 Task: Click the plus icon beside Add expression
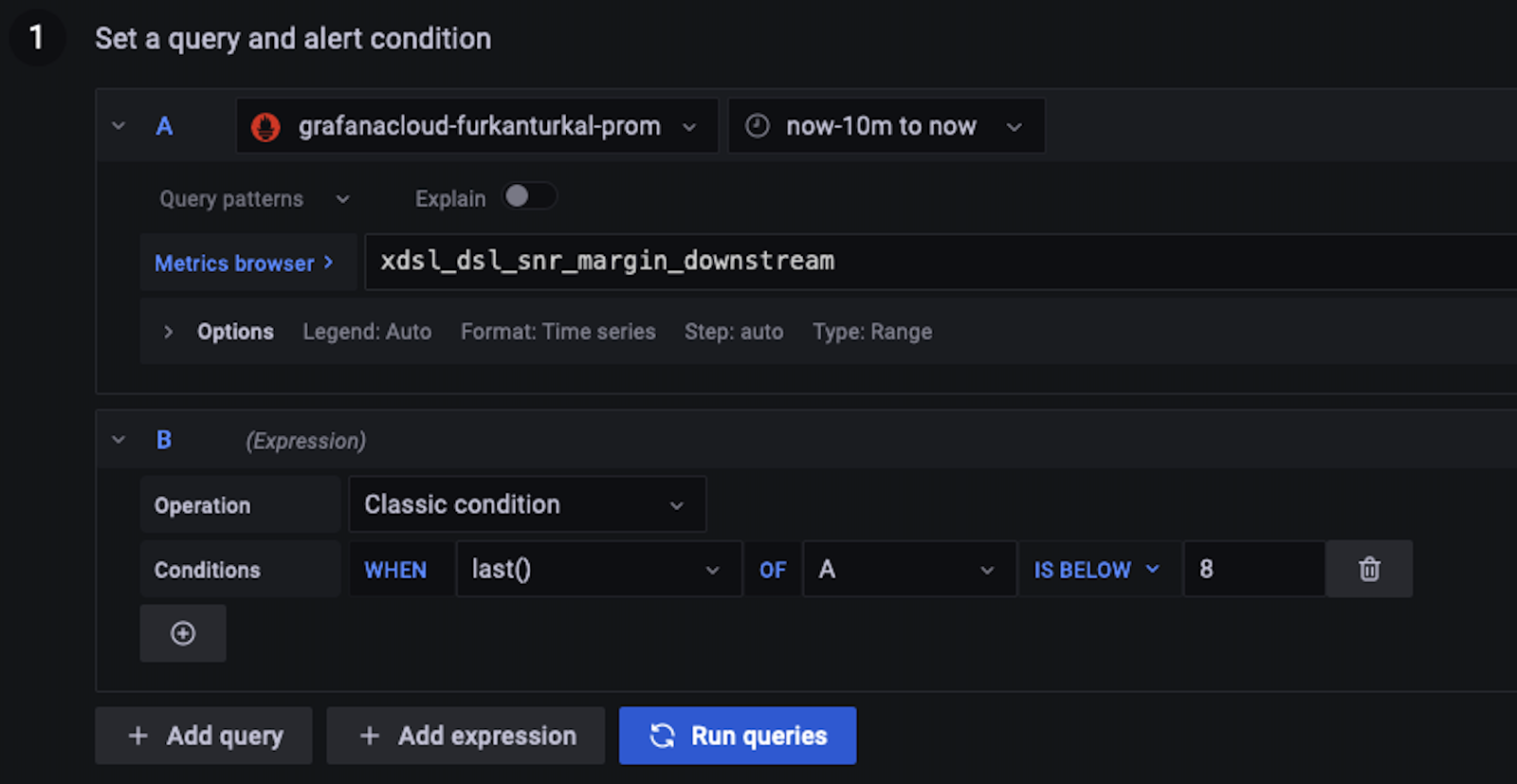tap(370, 736)
